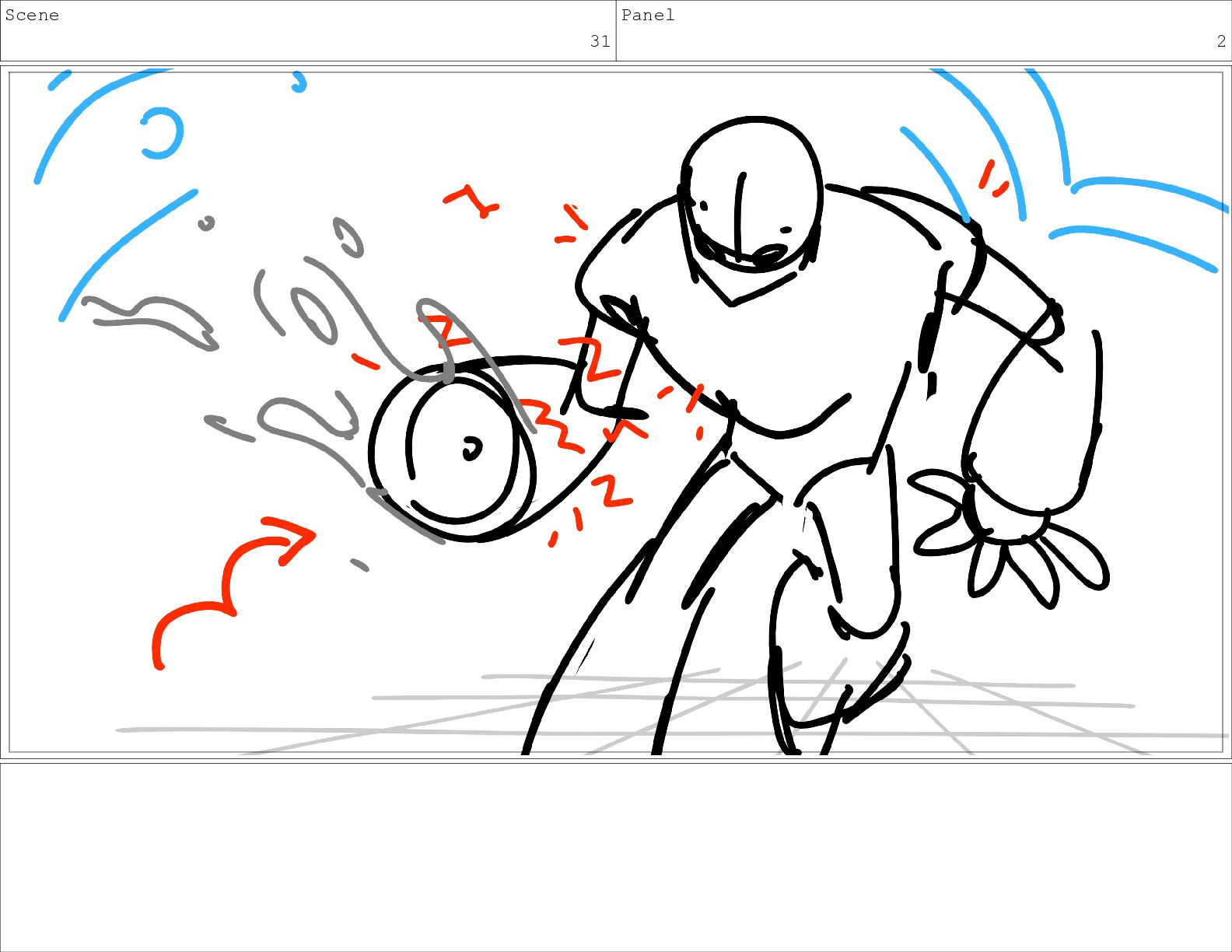Click the character's open mouth
Viewport: 1232px width, 952px height.
pyautogui.click(x=769, y=254)
